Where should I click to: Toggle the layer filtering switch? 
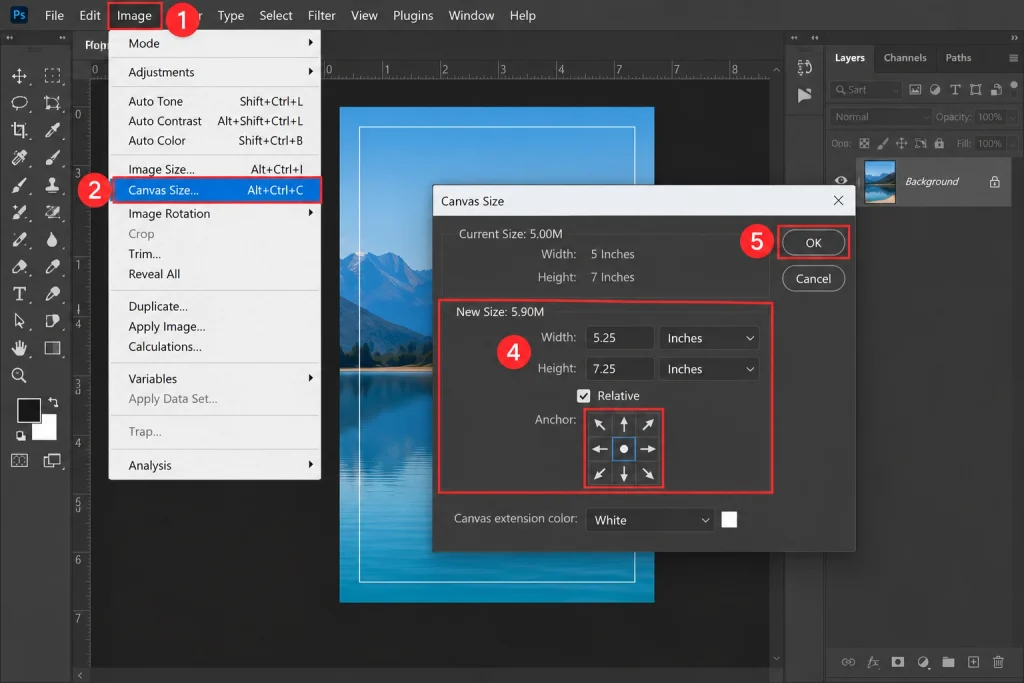1014,87
